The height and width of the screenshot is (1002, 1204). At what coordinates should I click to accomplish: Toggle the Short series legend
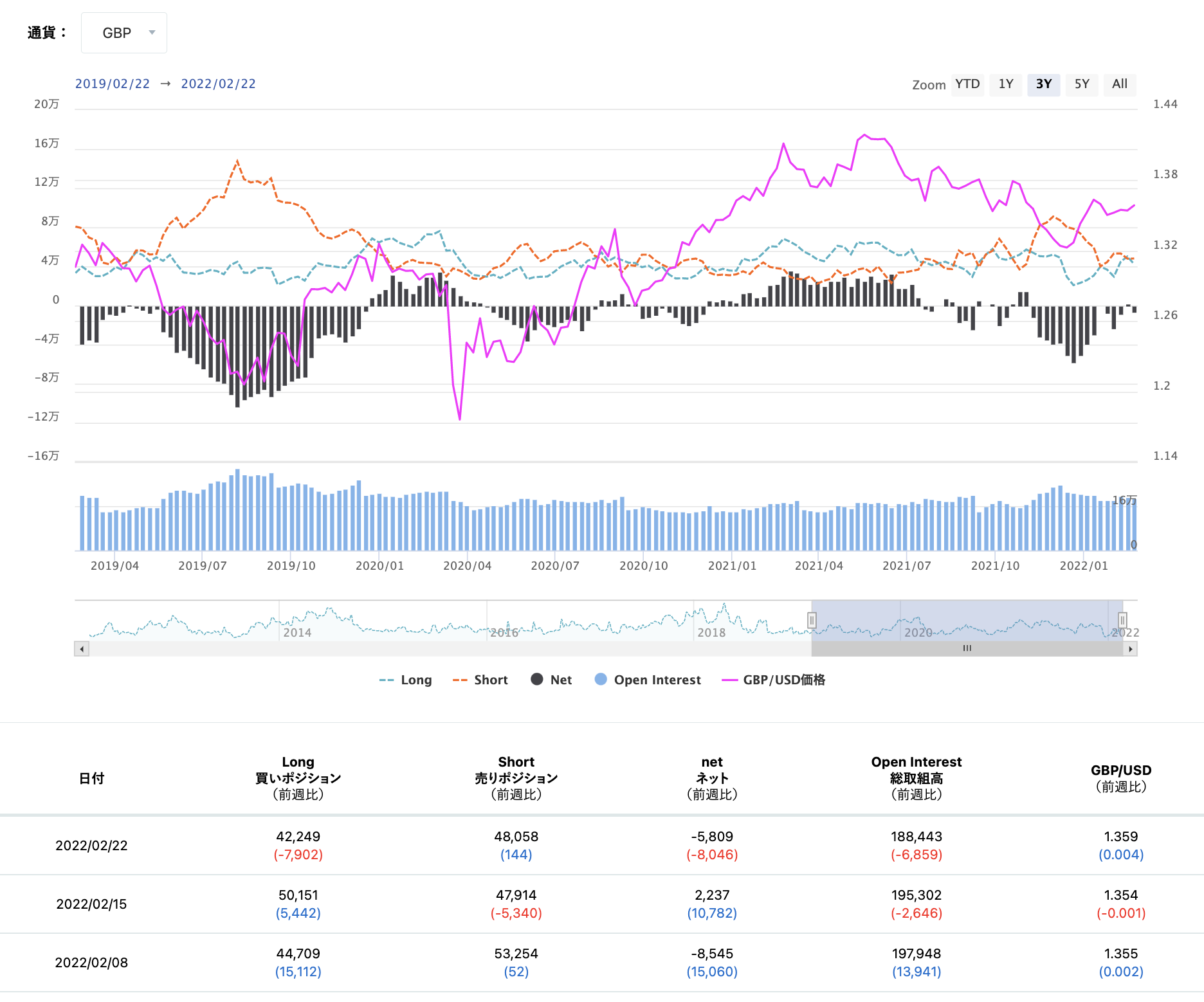point(480,680)
